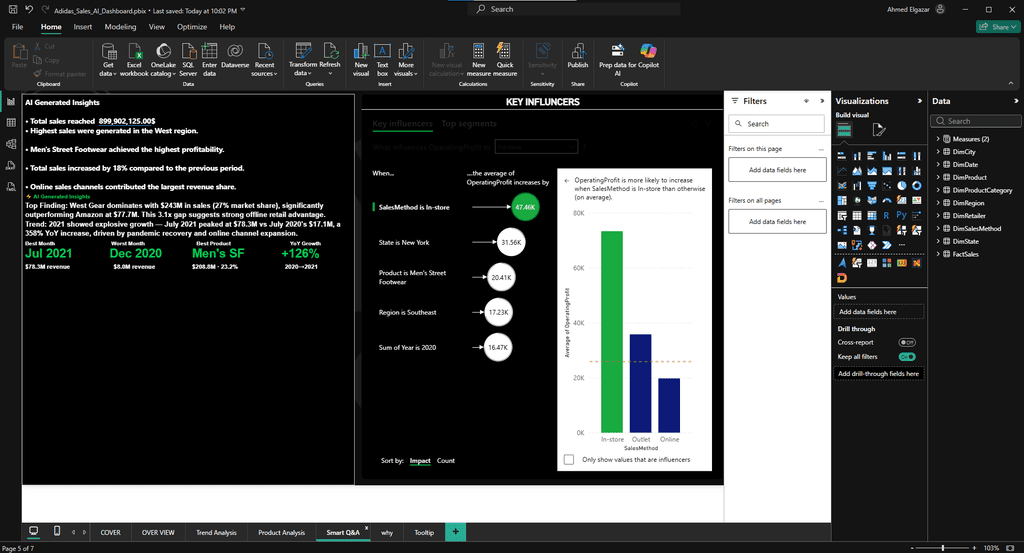
Task: Click the Filters pane search field
Action: pyautogui.click(x=776, y=123)
